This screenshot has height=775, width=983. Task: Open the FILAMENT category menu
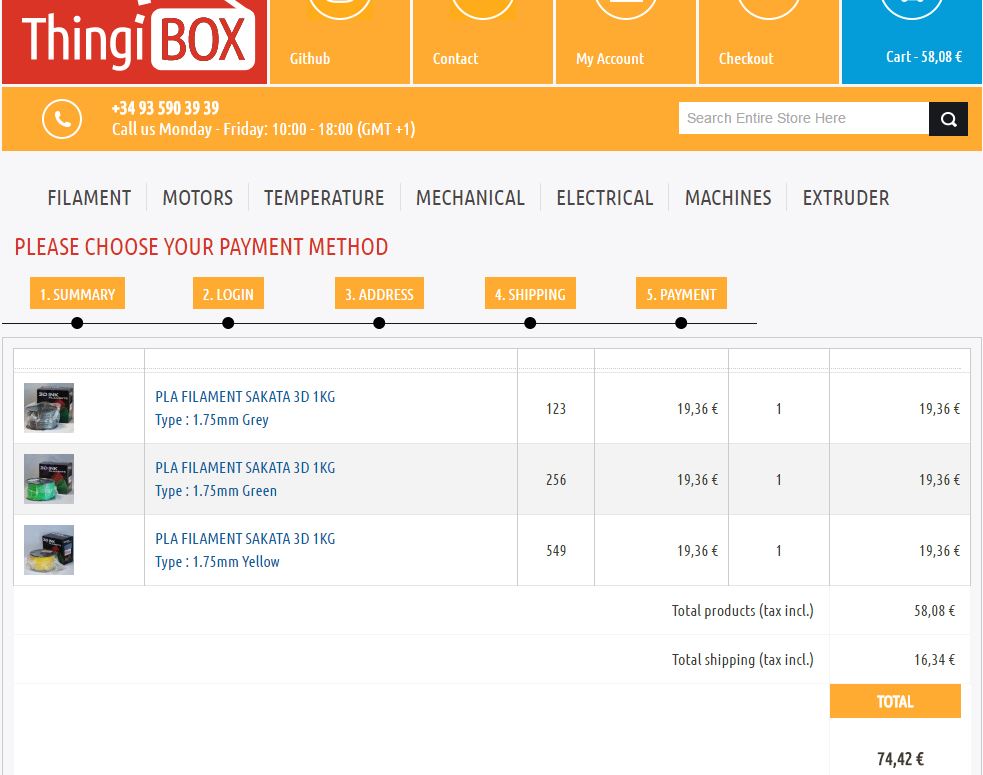point(89,198)
